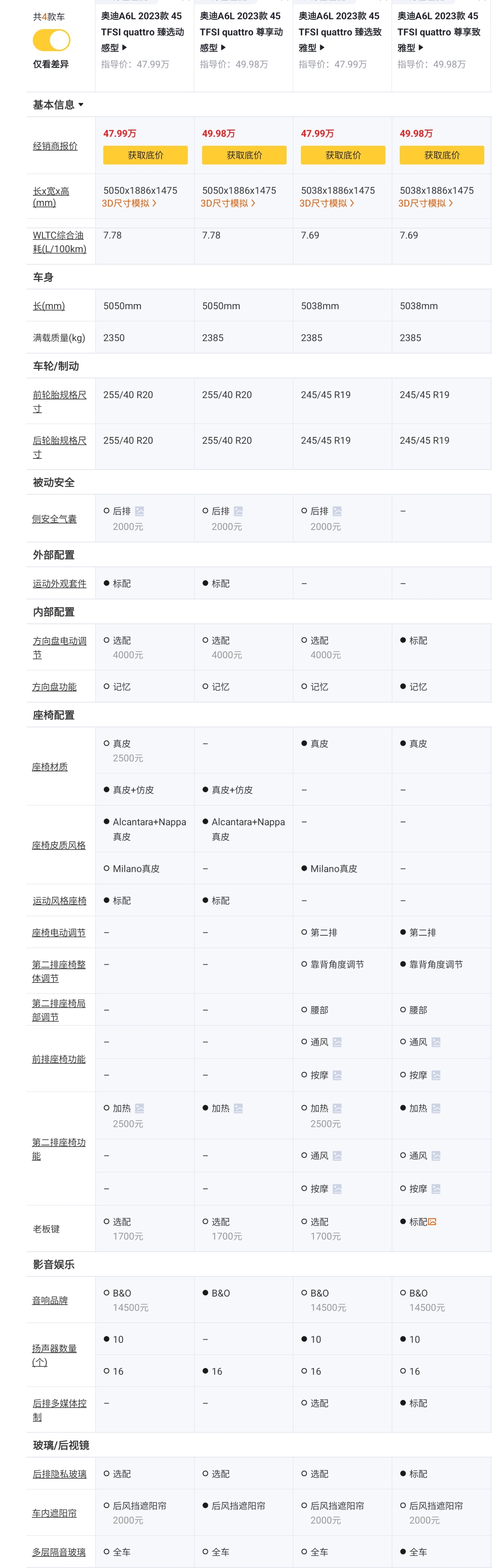Open 前排座椅功能 通风 picture icon for 尊享致雅型
Image resolution: width=492 pixels, height=1568 pixels.
click(x=436, y=1042)
